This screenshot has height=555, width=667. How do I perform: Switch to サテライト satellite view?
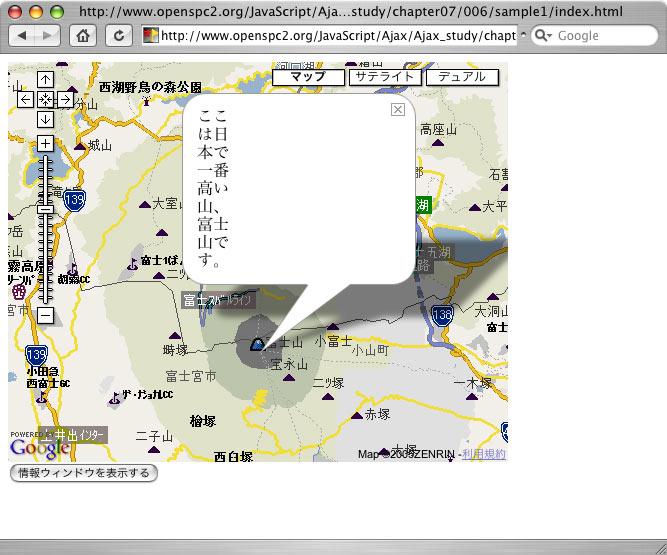[385, 77]
